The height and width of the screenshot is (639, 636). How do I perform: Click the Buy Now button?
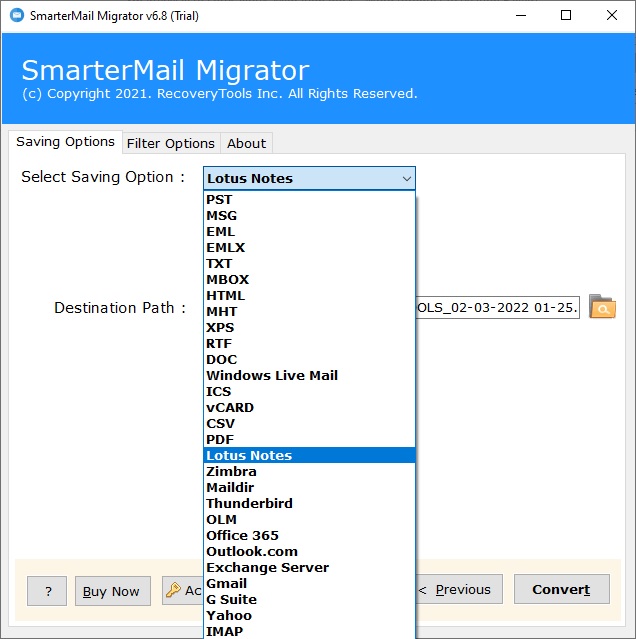[113, 591]
